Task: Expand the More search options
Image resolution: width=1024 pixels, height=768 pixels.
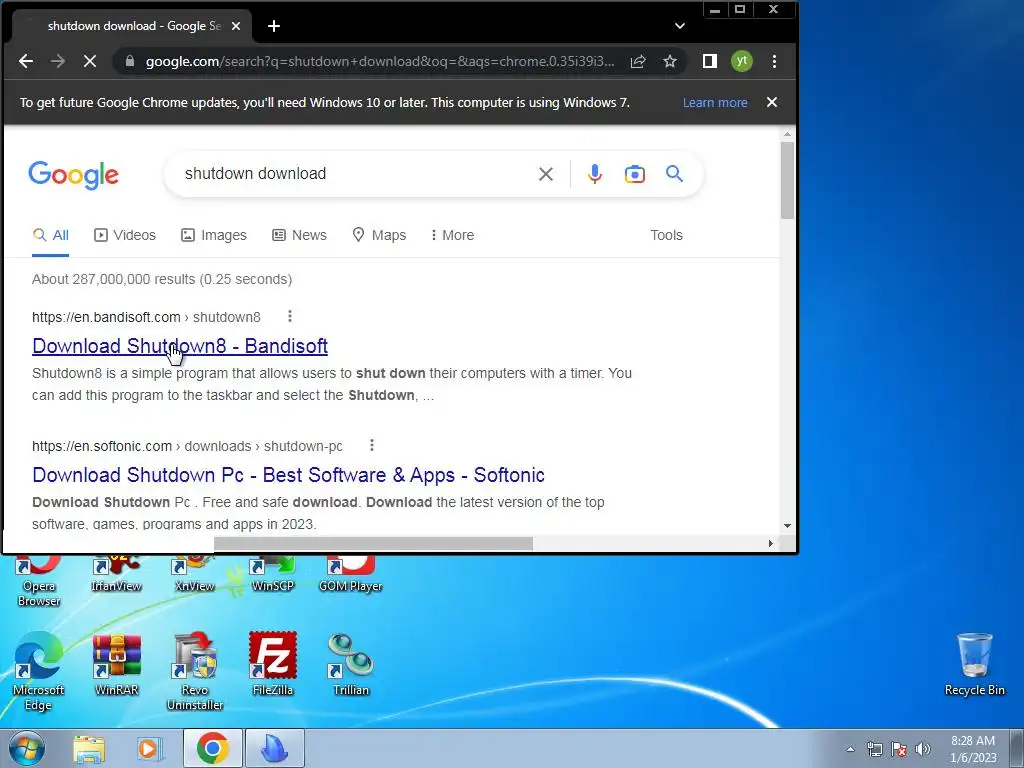Action: pyautogui.click(x=453, y=235)
